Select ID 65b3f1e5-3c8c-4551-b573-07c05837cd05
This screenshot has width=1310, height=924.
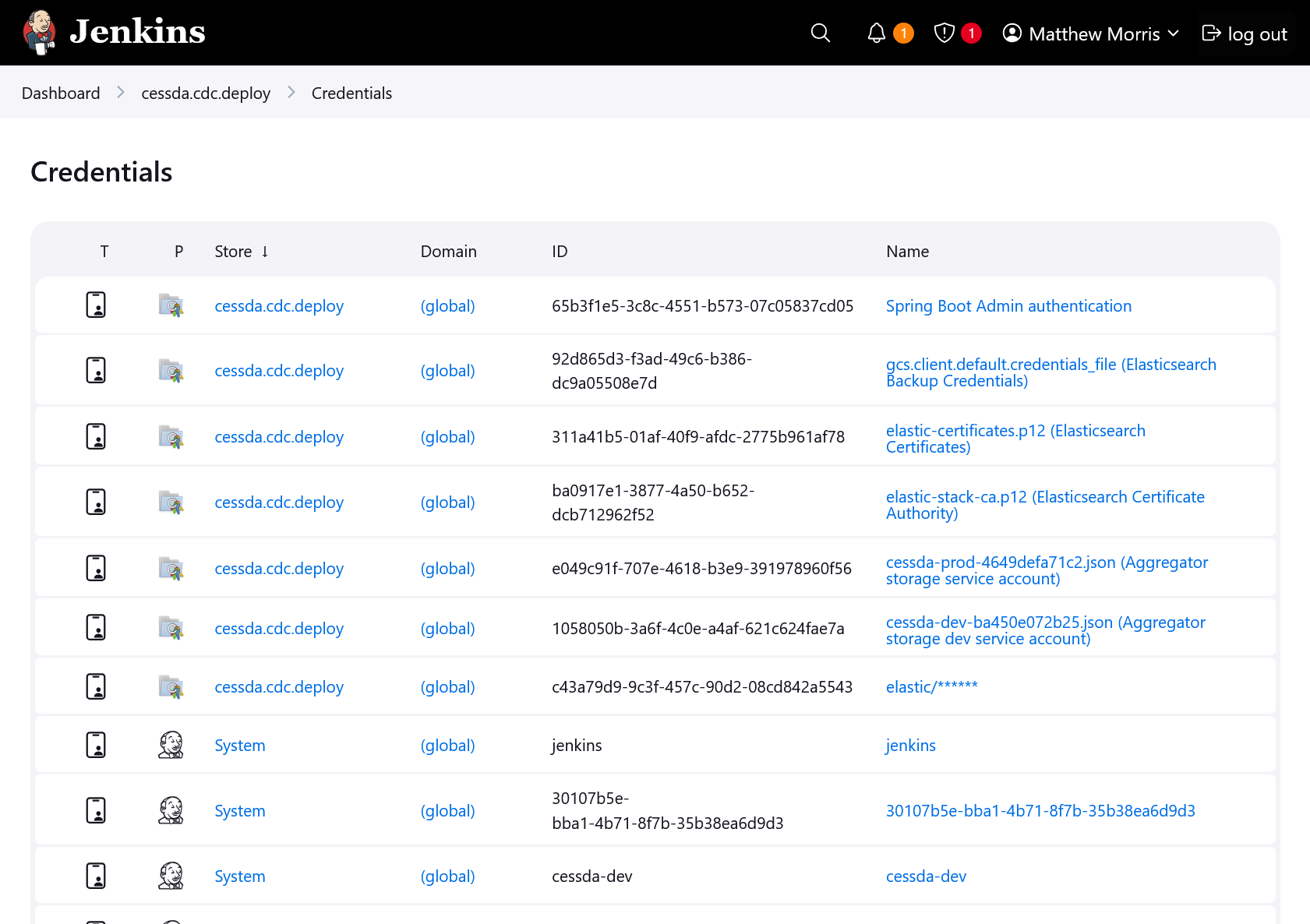point(702,306)
